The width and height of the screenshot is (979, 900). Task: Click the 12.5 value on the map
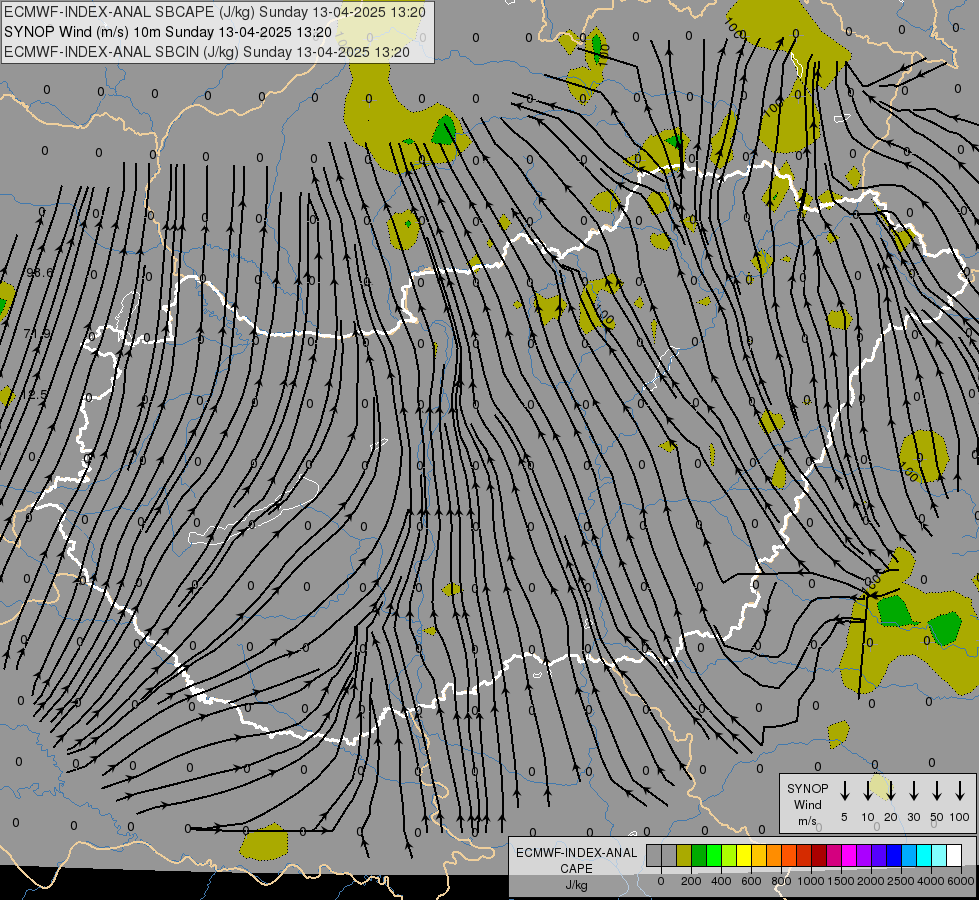[34, 395]
